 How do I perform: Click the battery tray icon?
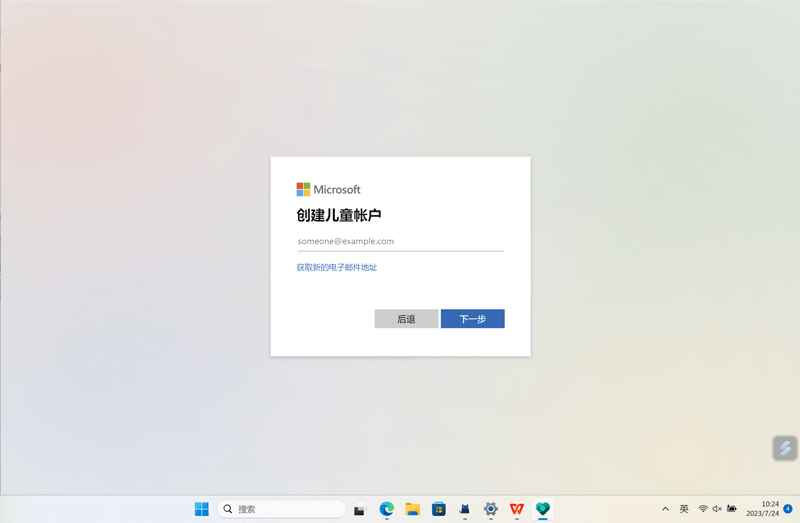(x=732, y=509)
